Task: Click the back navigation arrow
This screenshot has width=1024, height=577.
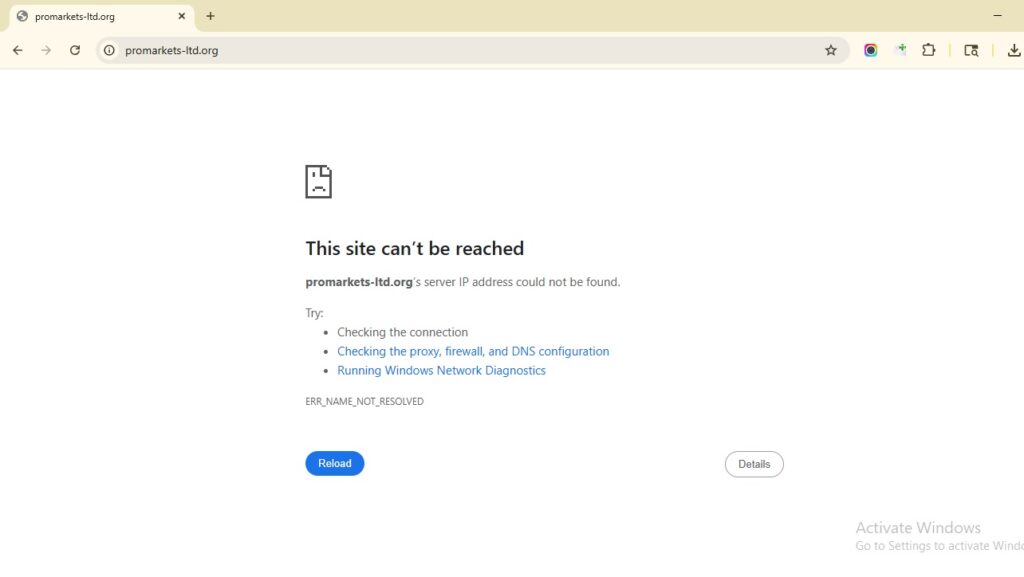Action: [x=17, y=49]
